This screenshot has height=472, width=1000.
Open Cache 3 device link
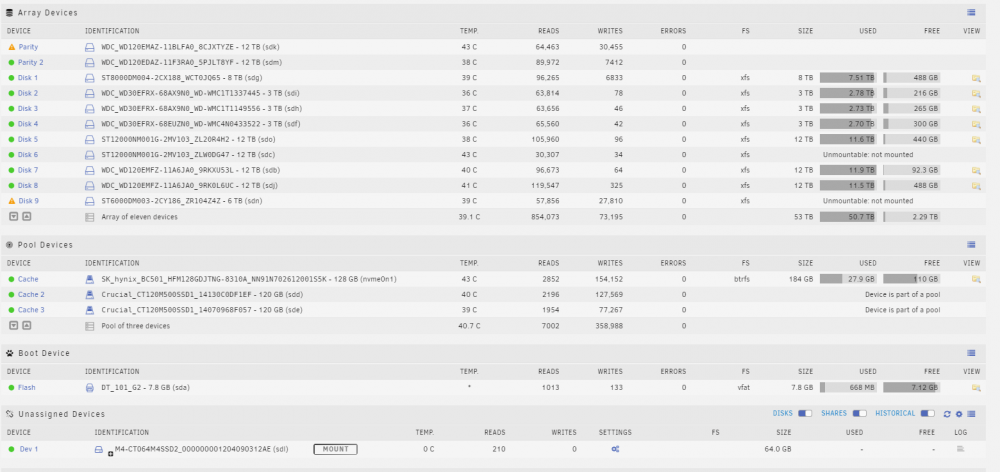(x=31, y=310)
